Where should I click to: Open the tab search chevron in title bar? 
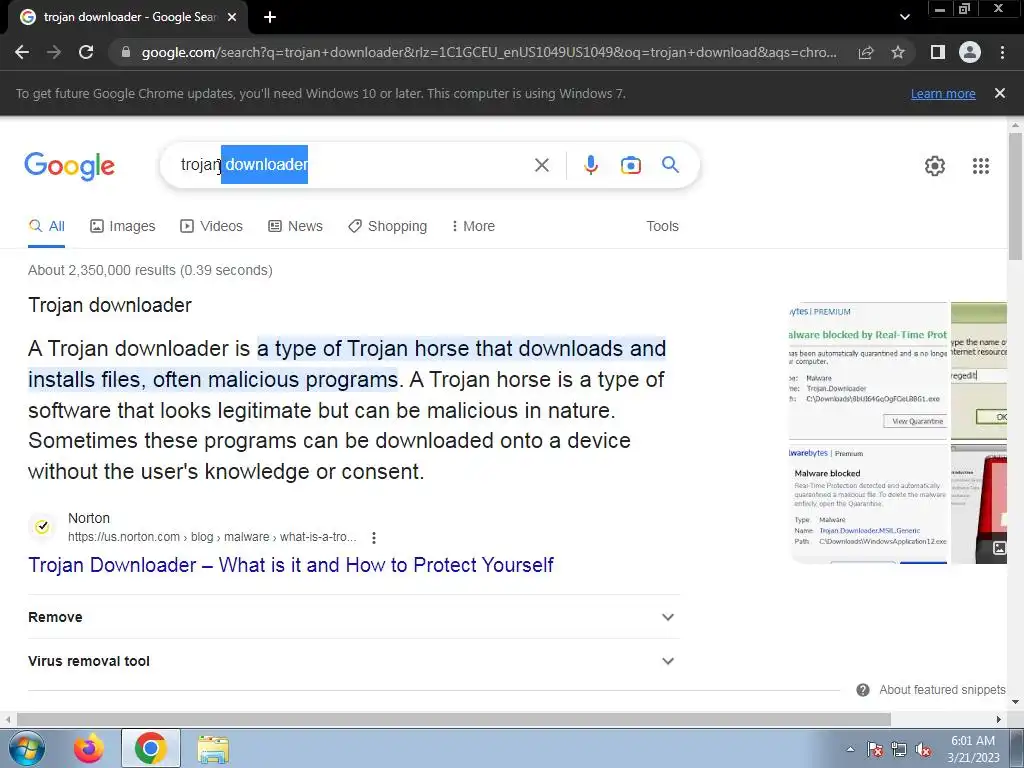point(904,17)
